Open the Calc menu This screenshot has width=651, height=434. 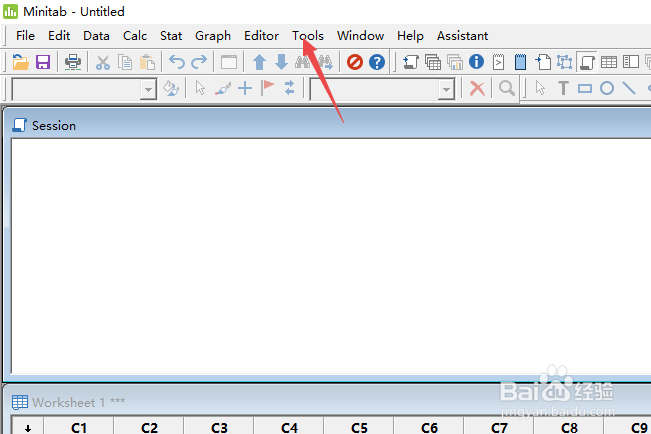click(135, 36)
